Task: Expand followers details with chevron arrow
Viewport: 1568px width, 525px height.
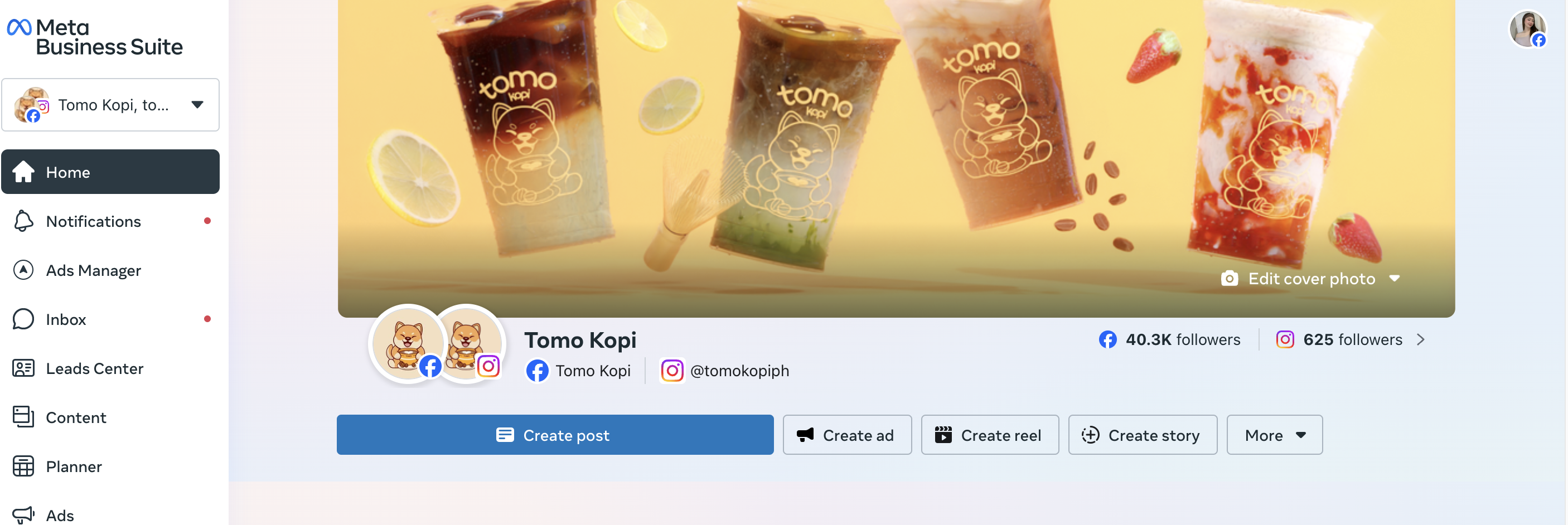Action: pos(1420,339)
